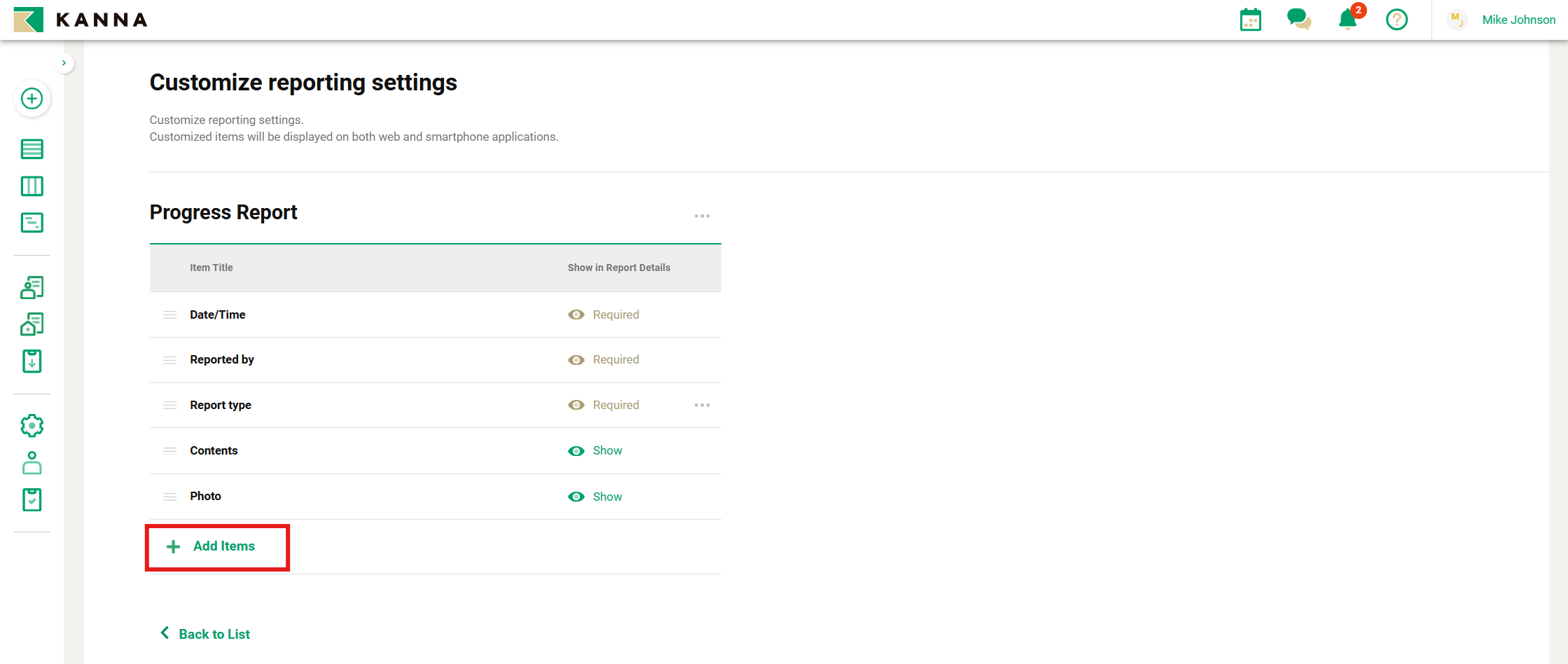
Task: Click the help question mark icon
Action: pyautogui.click(x=1396, y=20)
